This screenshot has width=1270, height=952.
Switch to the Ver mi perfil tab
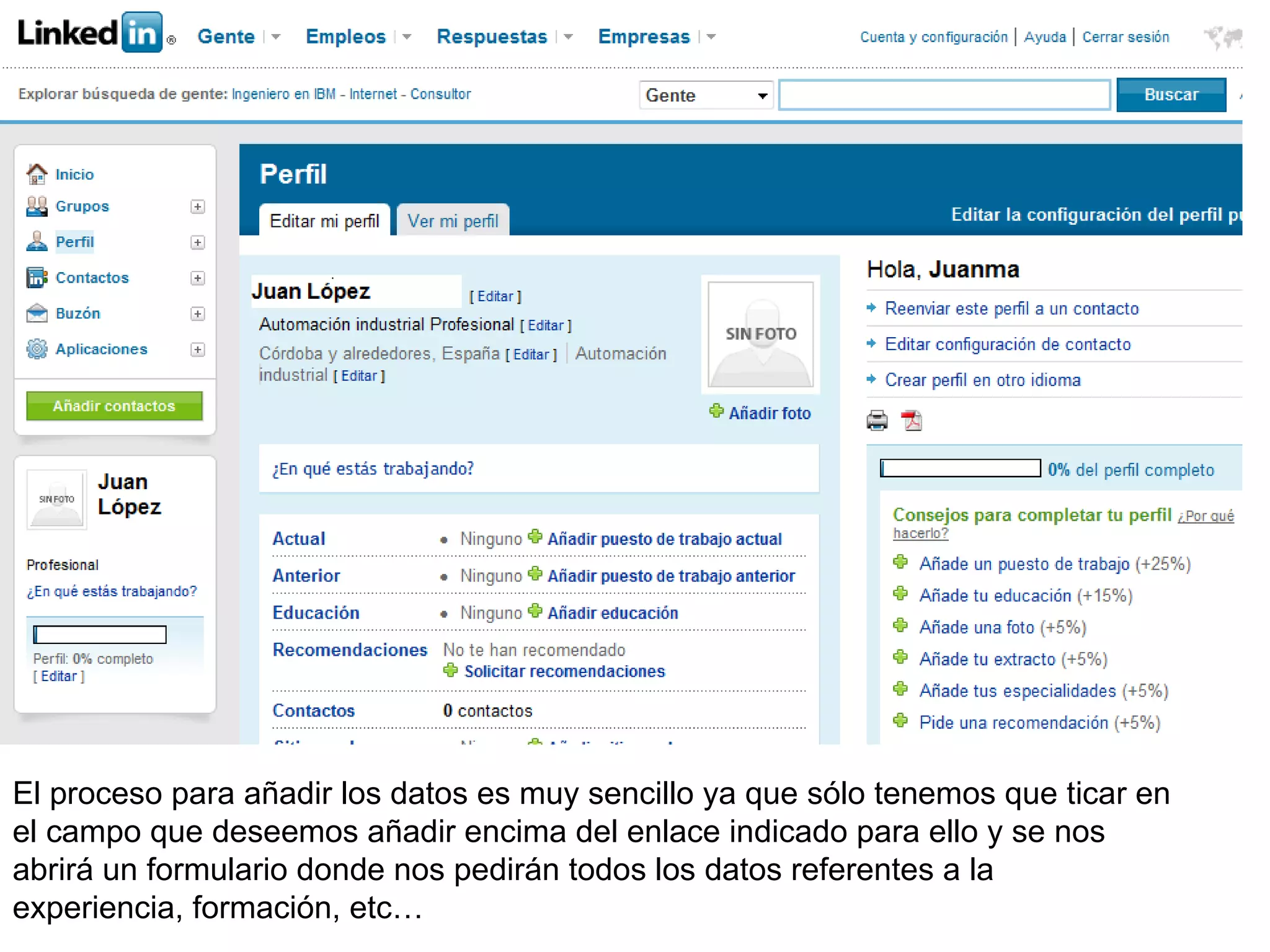[453, 221]
